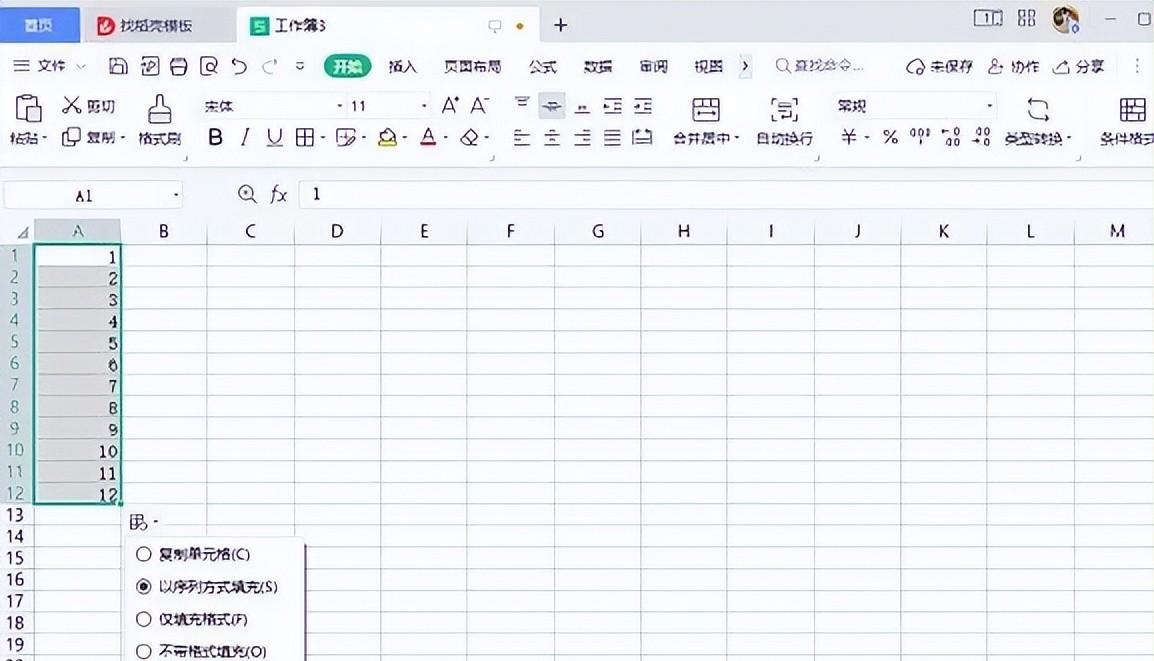Expand the Name Box dropdown arrow
Viewport: 1154px width, 661px height.
coord(176,196)
